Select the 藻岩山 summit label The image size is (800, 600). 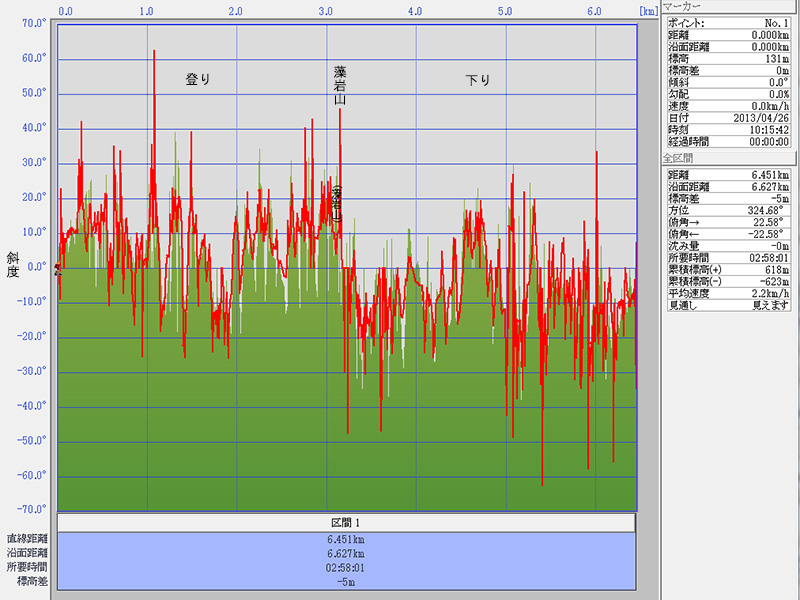[x=340, y=85]
